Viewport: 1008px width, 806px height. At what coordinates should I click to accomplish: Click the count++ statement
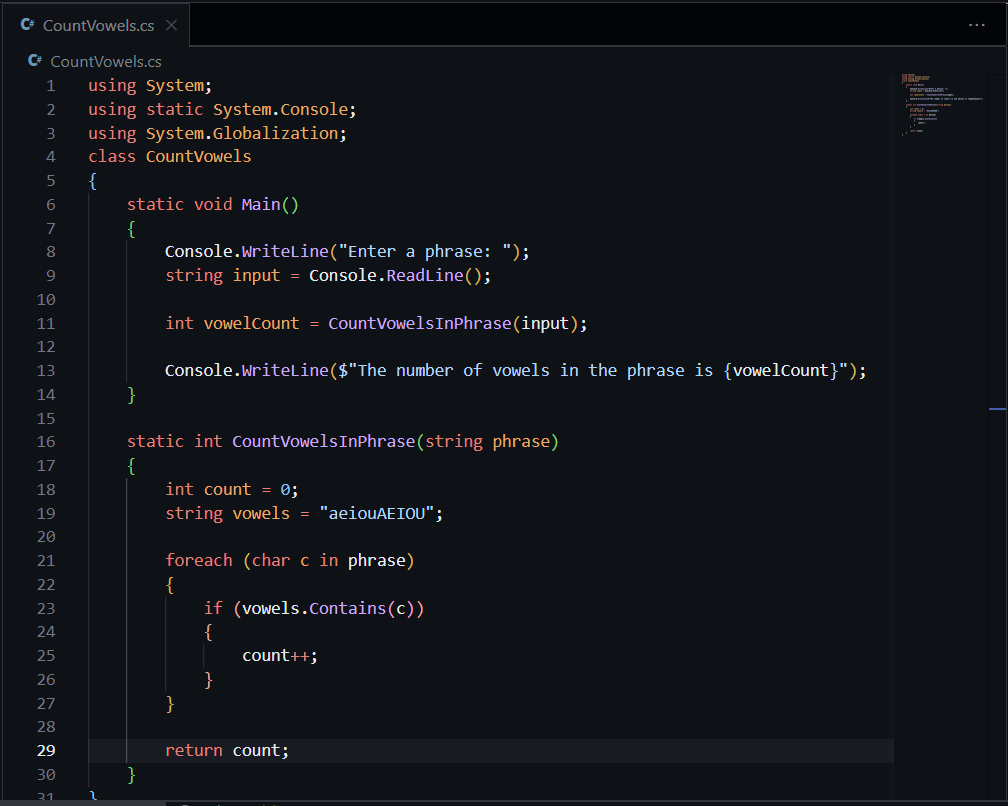click(279, 655)
